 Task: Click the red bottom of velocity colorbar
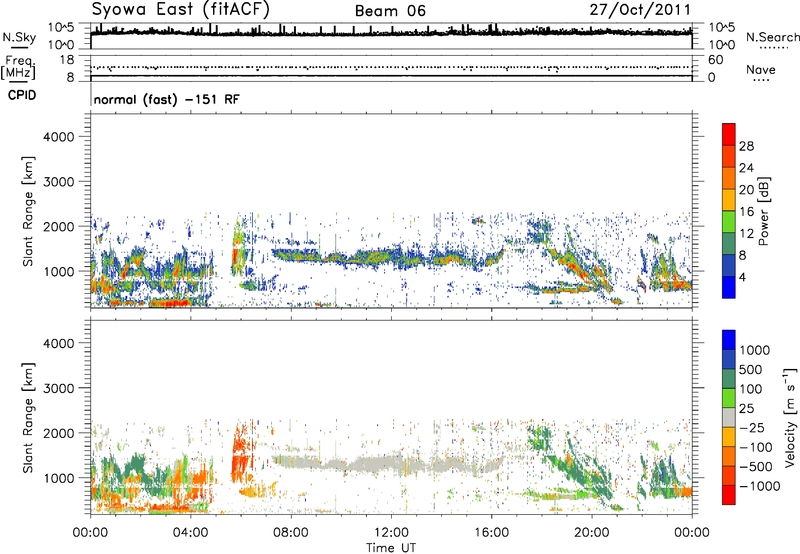(729, 495)
